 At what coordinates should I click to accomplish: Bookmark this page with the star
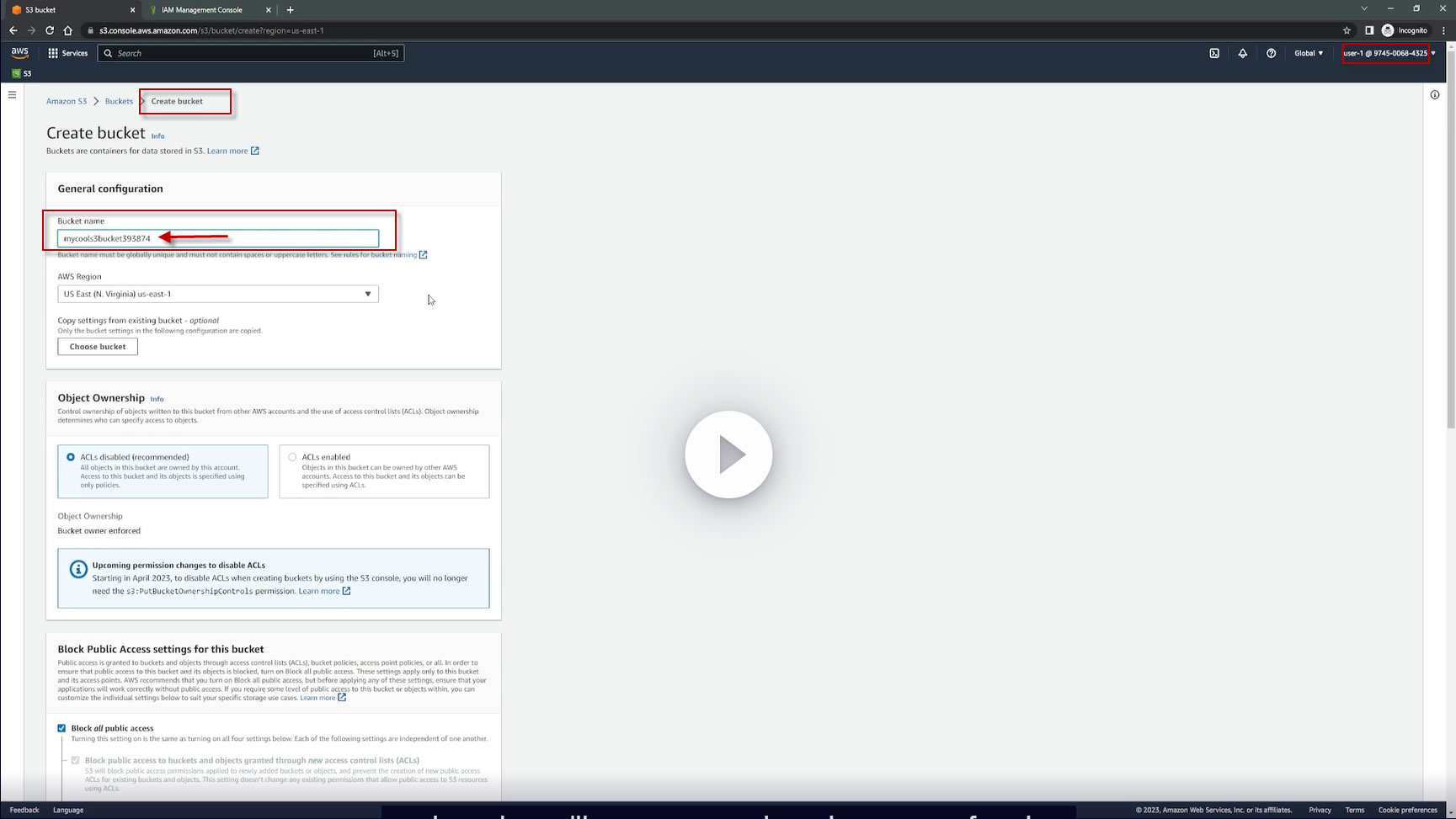point(1347,30)
